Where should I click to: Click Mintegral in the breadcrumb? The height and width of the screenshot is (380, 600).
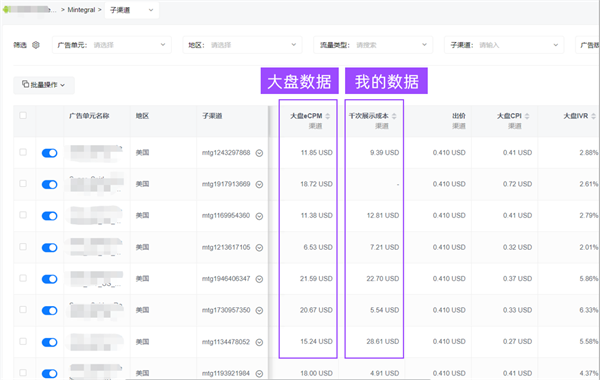click(x=81, y=10)
